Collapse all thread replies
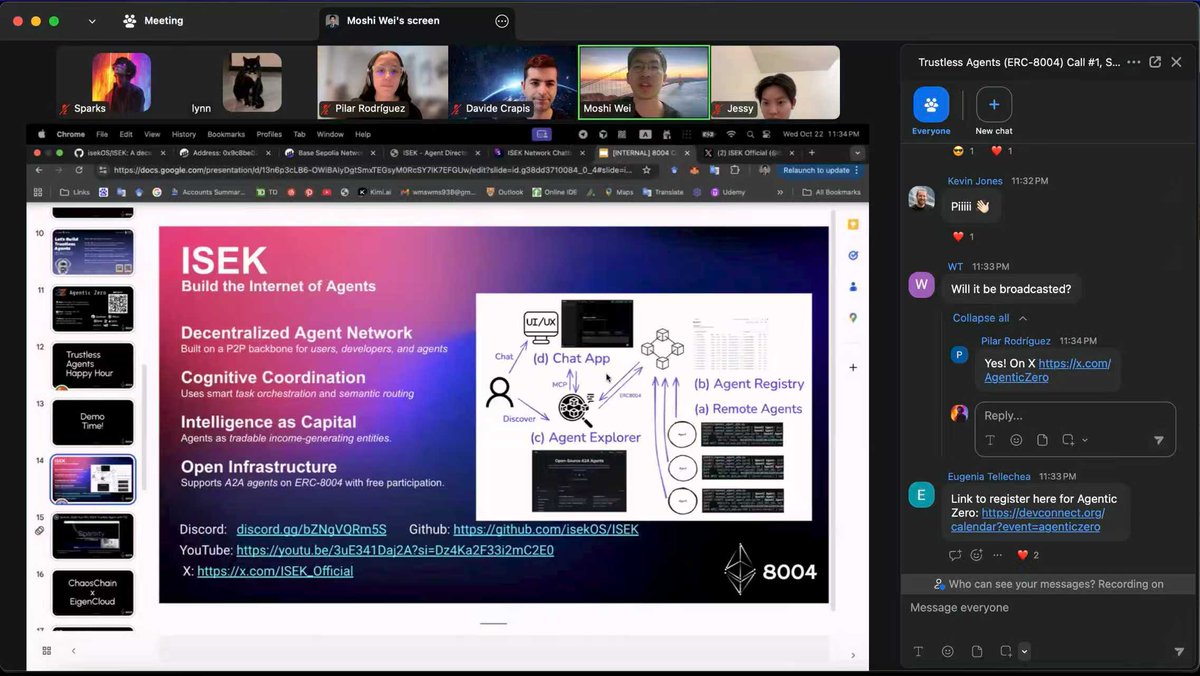Viewport: 1200px width, 676px height. click(x=990, y=318)
